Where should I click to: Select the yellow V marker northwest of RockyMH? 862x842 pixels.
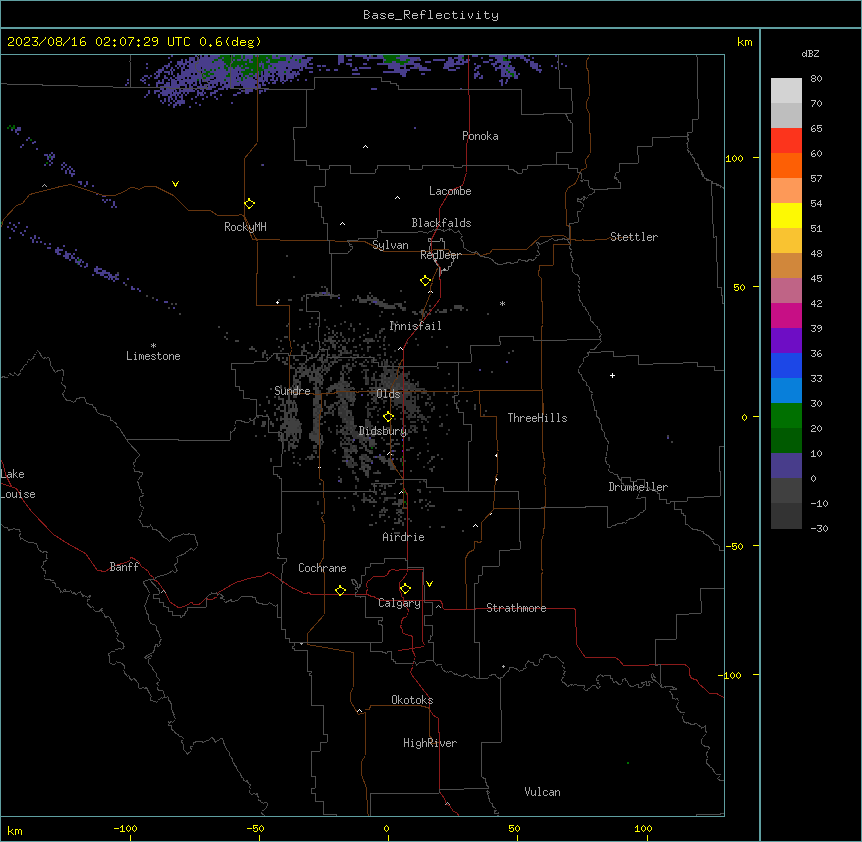click(175, 184)
